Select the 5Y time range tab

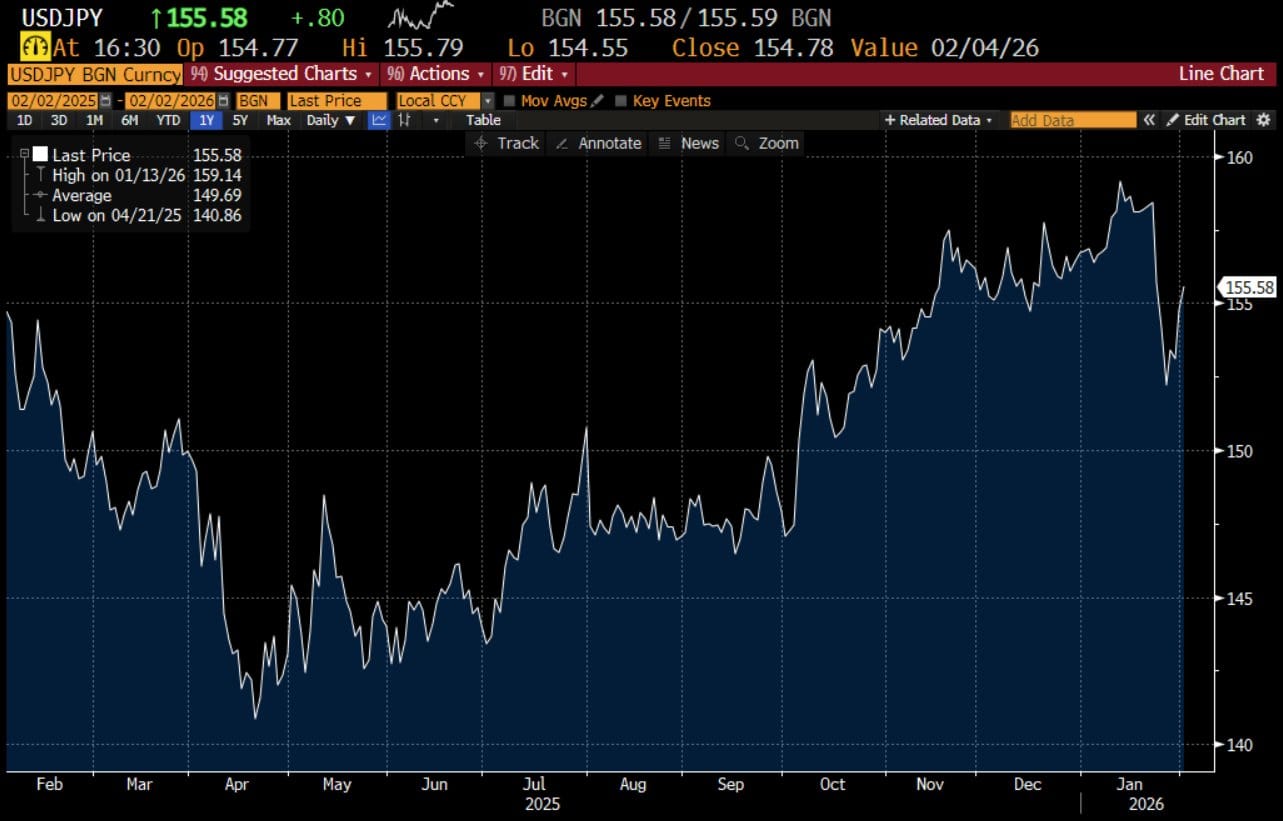pyautogui.click(x=240, y=120)
